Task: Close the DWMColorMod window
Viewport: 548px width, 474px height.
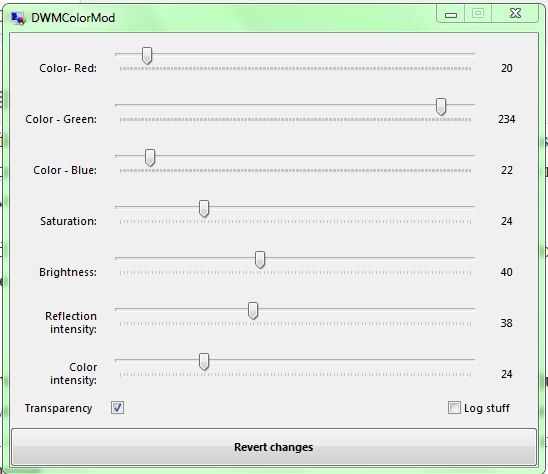Action: coord(515,14)
